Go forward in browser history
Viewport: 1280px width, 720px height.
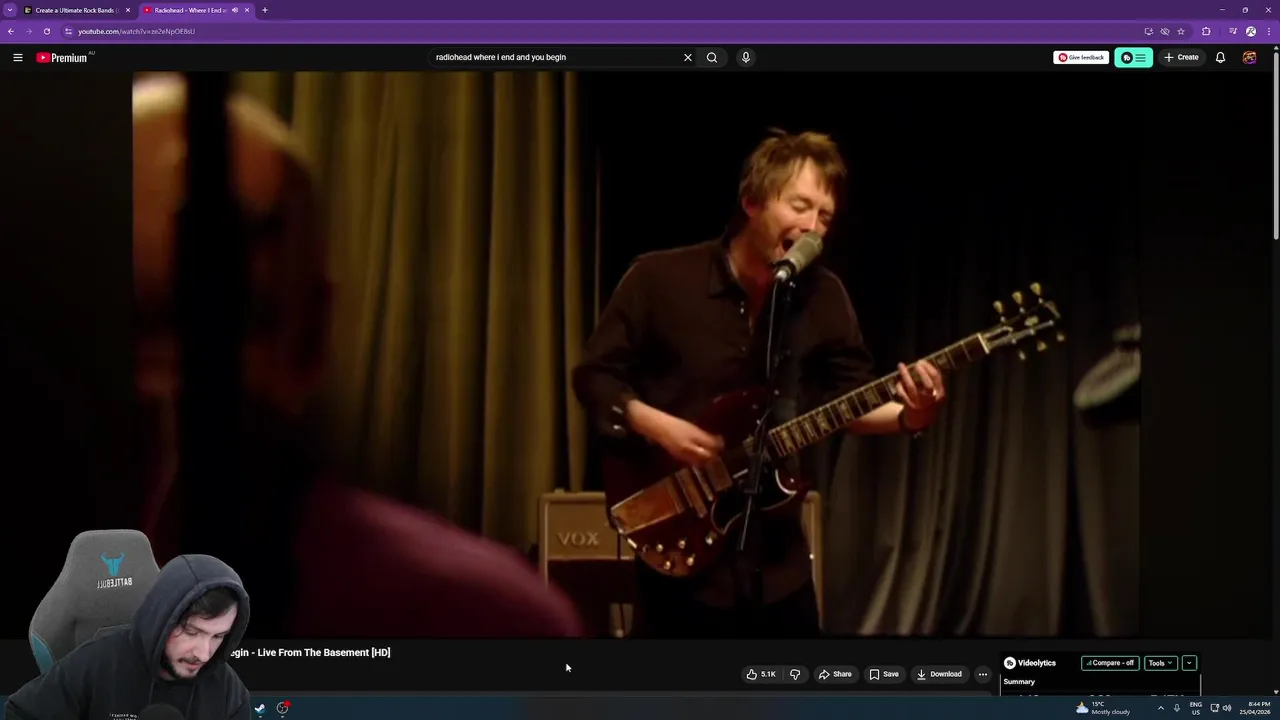coord(28,31)
